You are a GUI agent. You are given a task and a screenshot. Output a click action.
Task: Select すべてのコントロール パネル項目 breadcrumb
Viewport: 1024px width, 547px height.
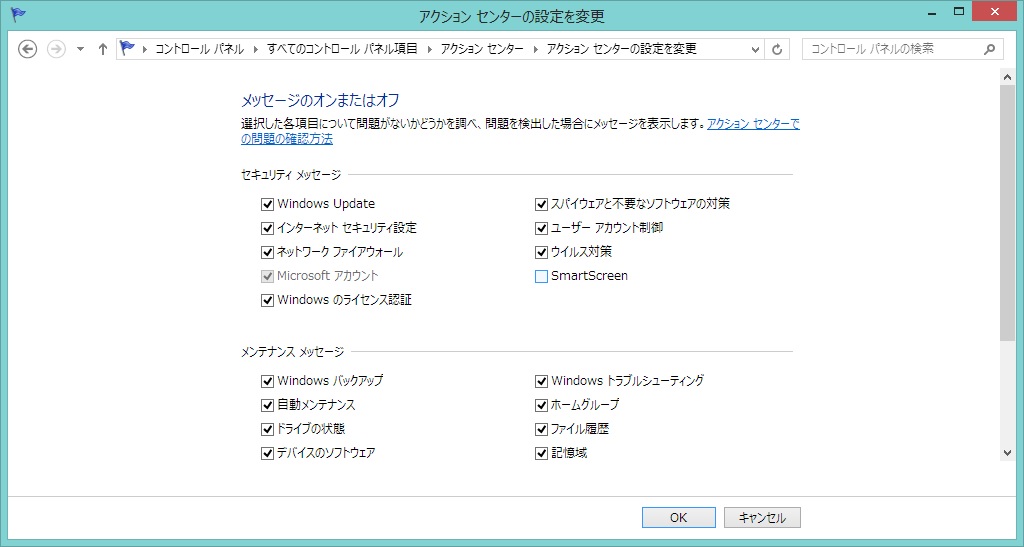tap(342, 49)
